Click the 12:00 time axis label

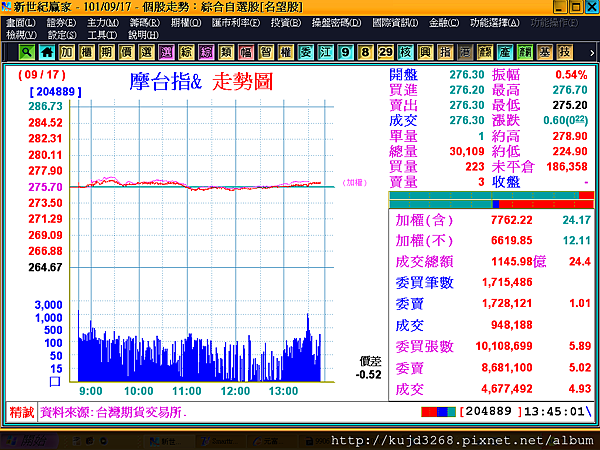coord(235,391)
